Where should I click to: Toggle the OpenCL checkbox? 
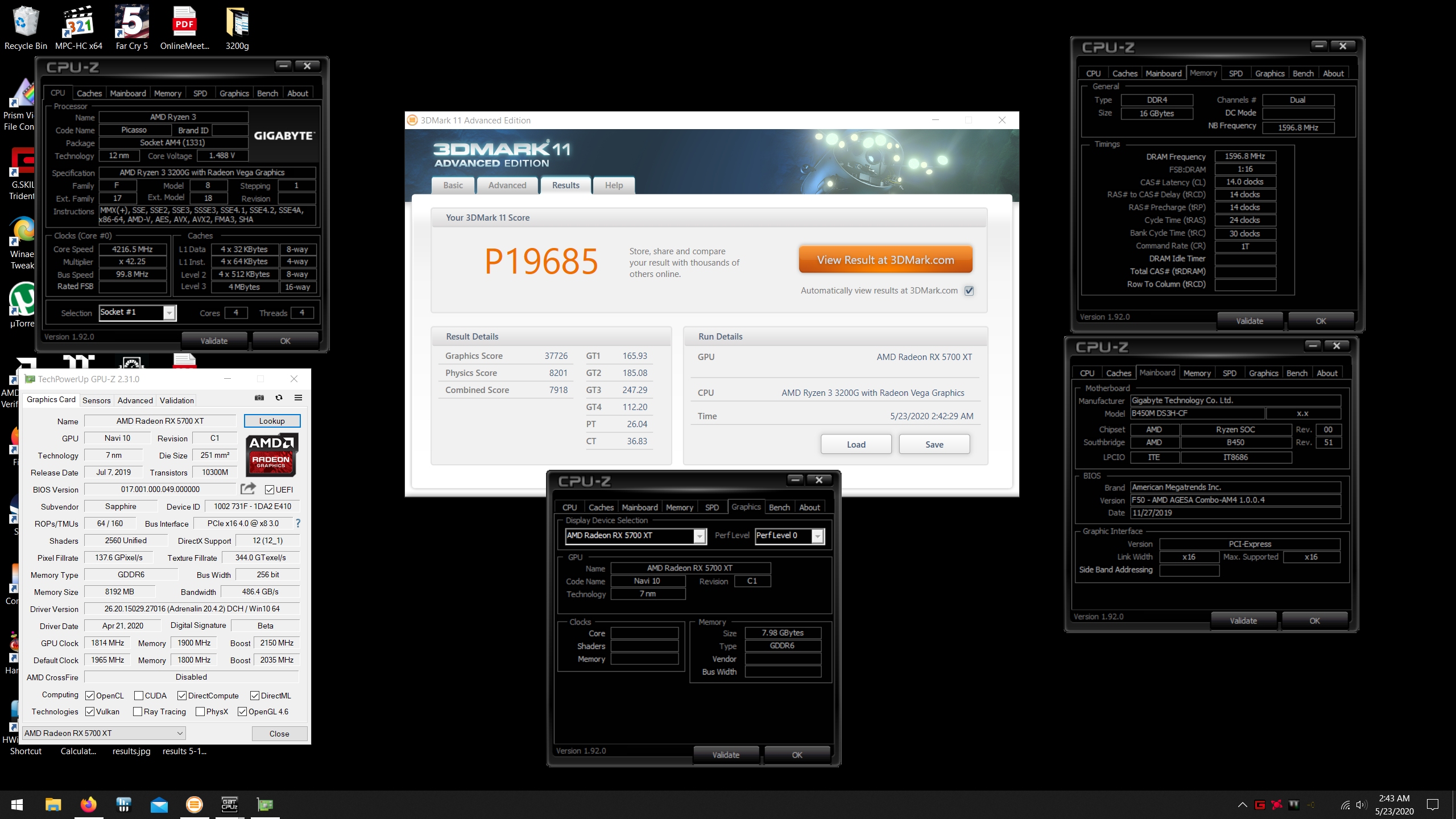point(90,696)
